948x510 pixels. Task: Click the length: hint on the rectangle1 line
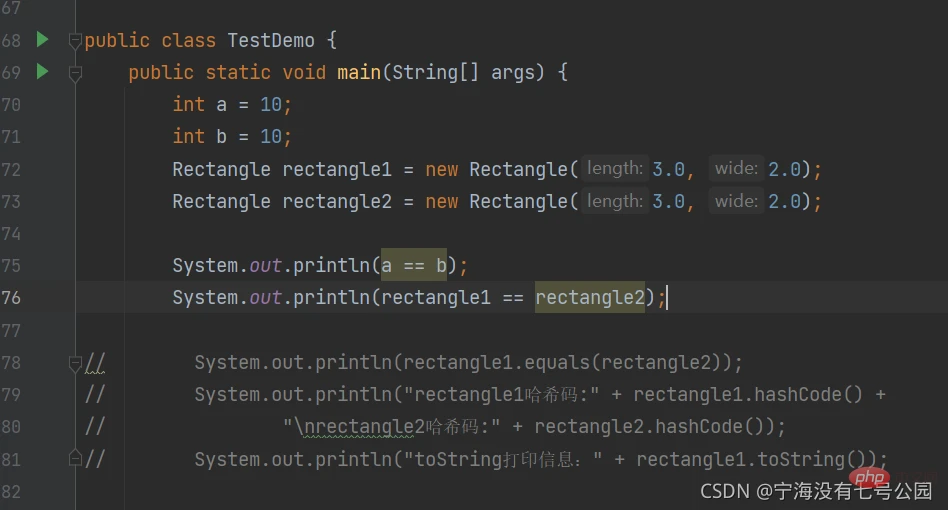[614, 169]
